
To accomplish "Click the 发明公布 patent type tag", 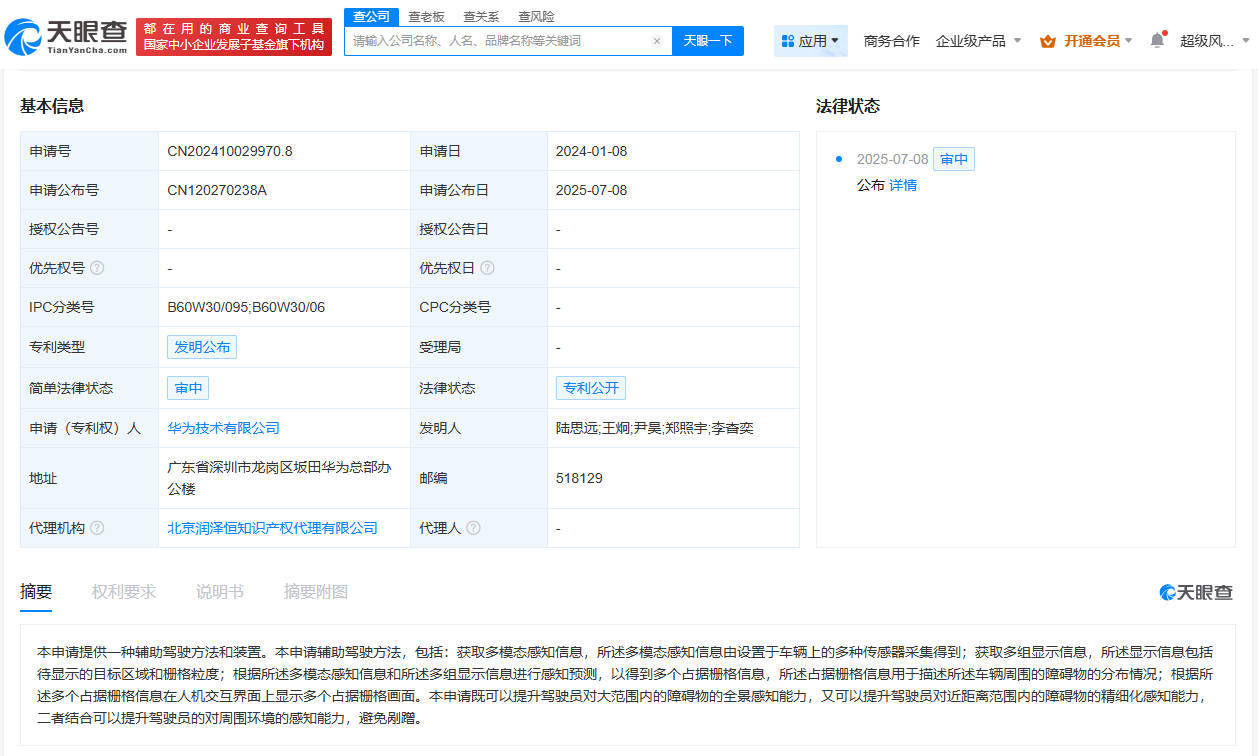I will 202,347.
